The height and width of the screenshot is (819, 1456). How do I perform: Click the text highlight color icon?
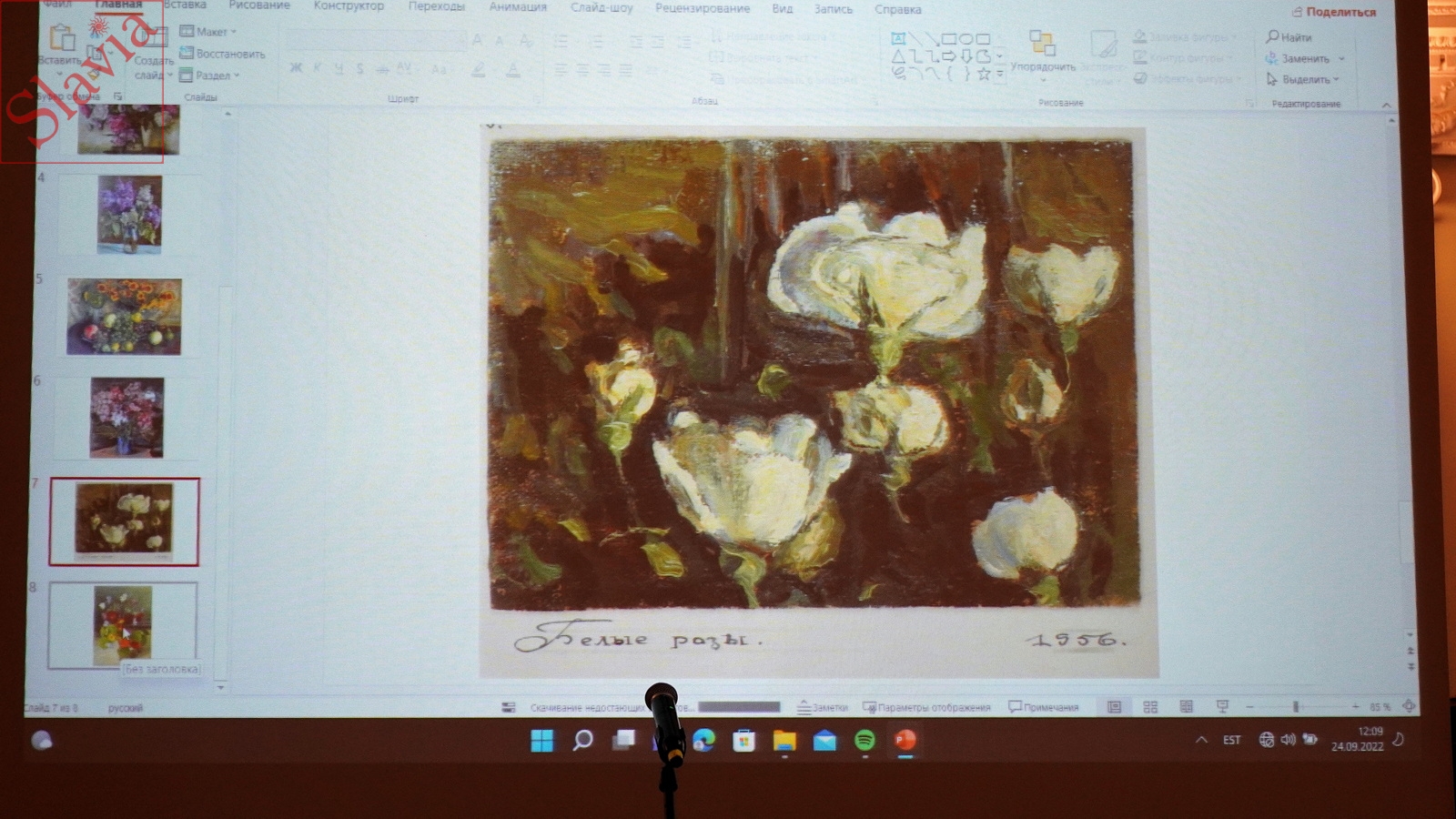click(478, 69)
